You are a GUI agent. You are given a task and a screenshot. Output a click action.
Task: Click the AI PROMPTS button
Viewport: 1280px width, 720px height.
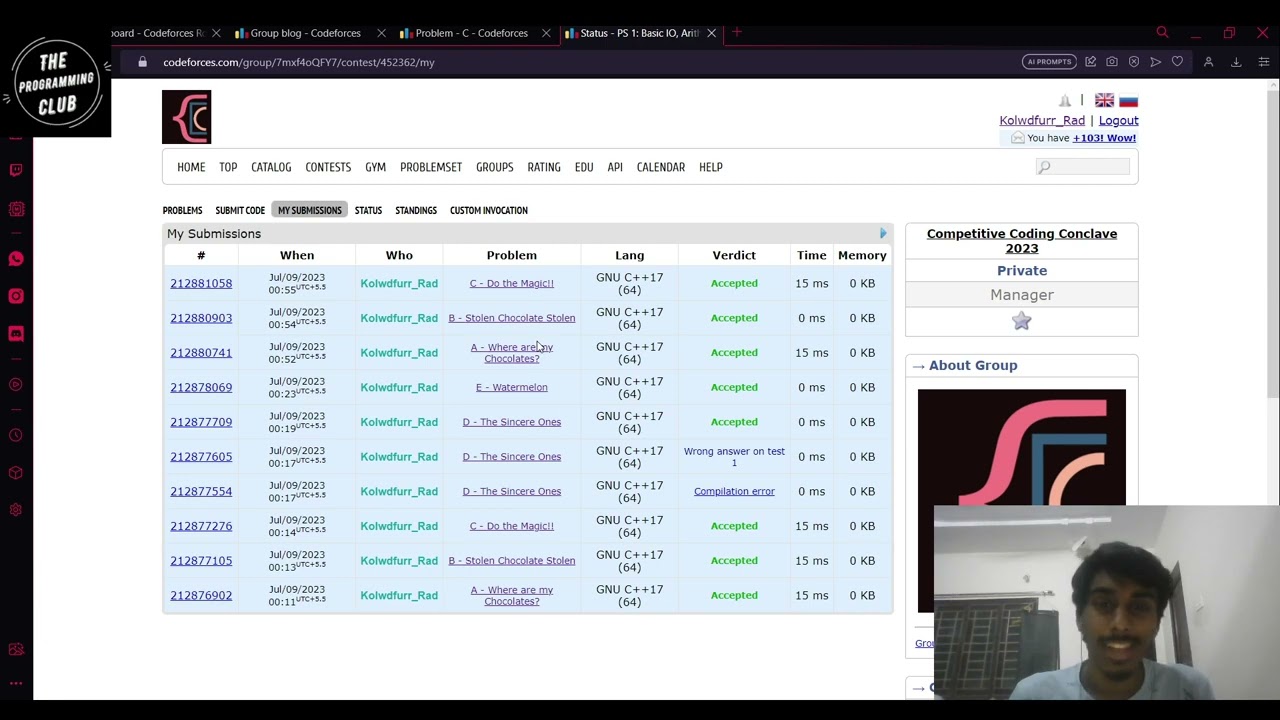pos(1048,62)
